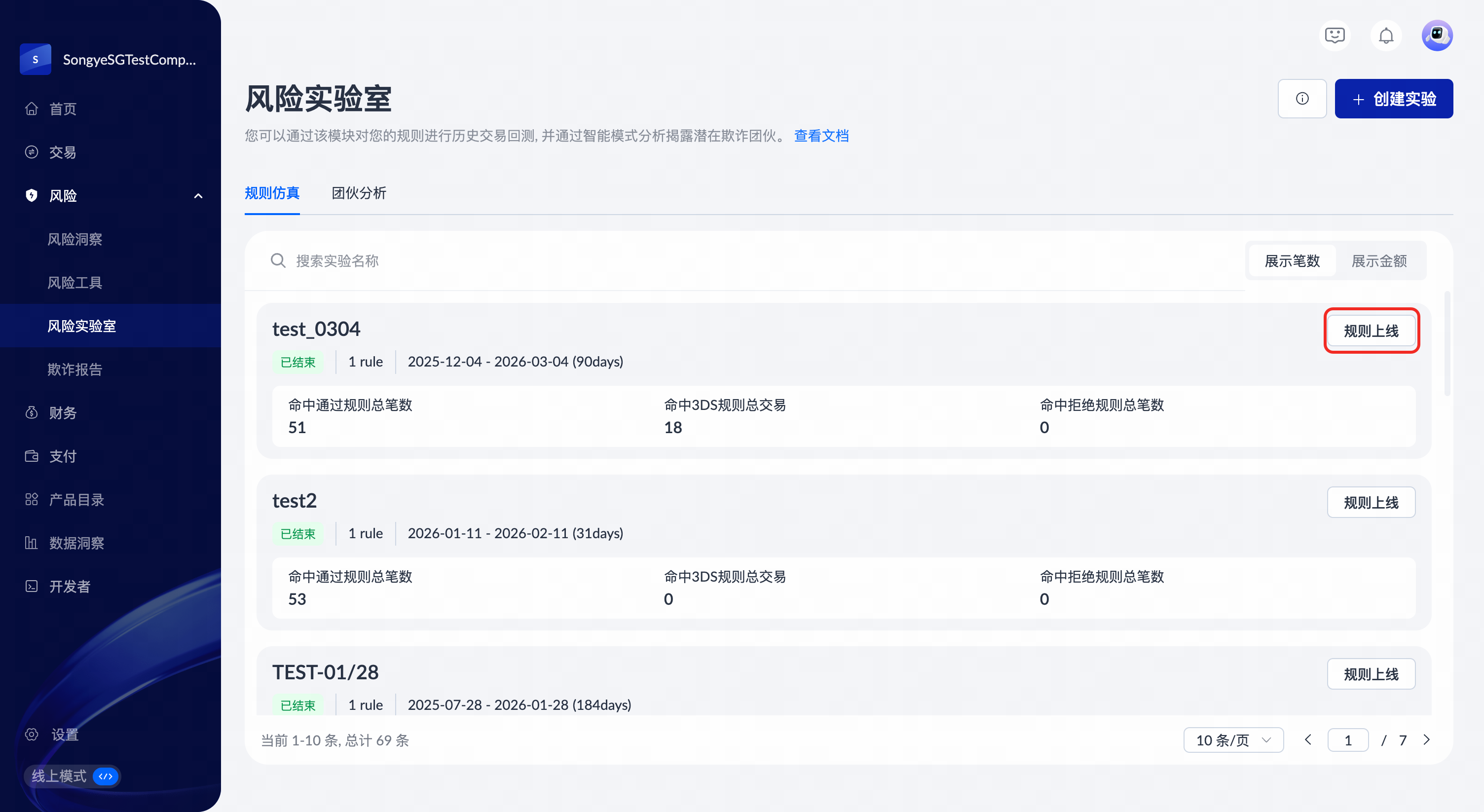Open the 10 条/页 page size dropdown
Viewport: 1484px width, 812px height.
tap(1233, 740)
